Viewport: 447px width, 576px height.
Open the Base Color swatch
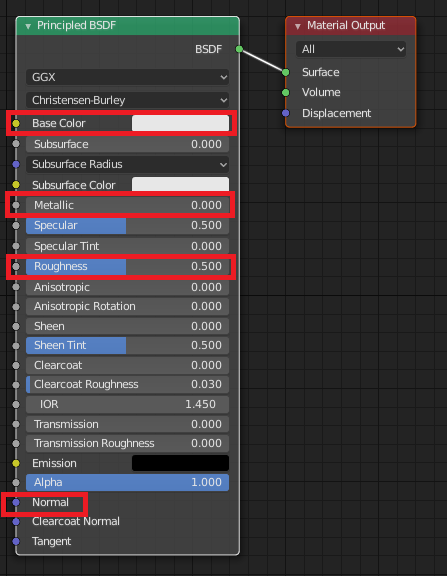(180, 123)
